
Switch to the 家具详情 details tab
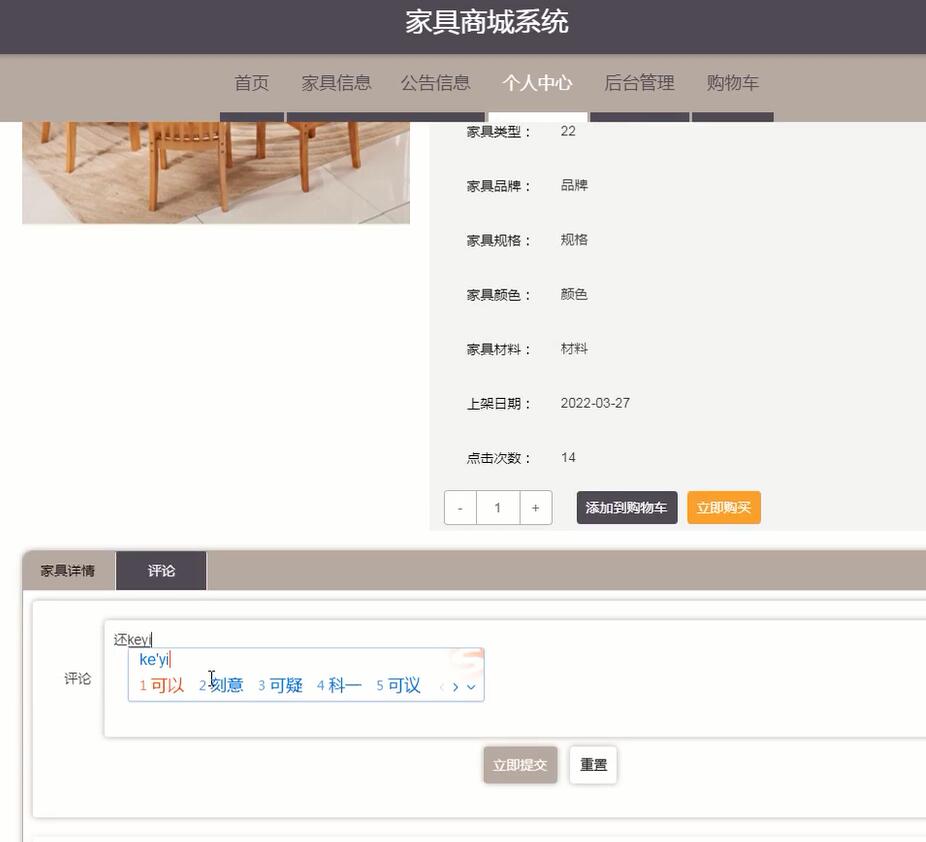[66, 570]
